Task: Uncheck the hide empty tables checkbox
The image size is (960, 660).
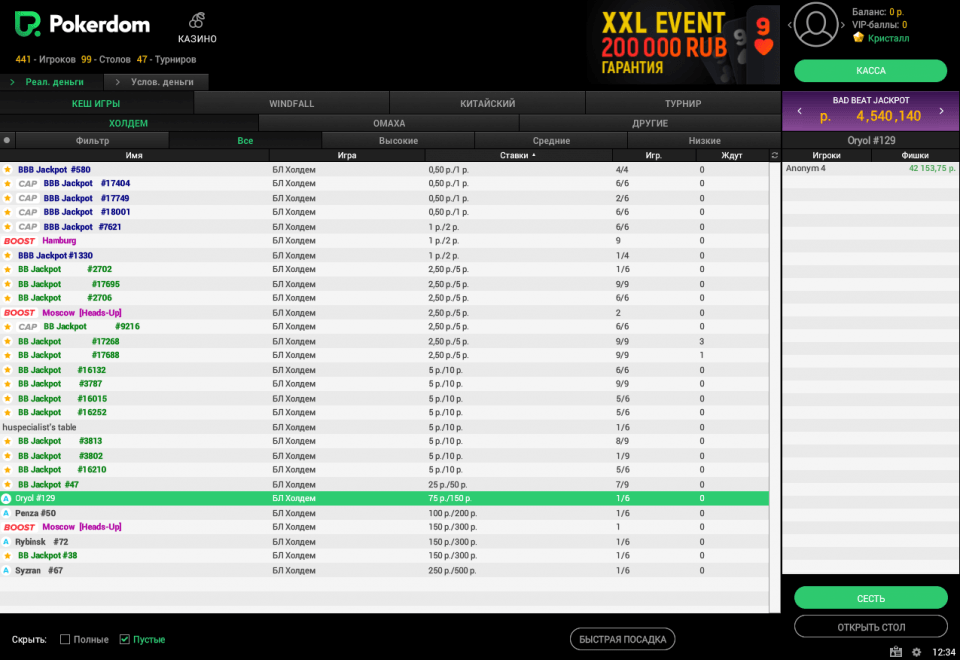Action: [125, 639]
